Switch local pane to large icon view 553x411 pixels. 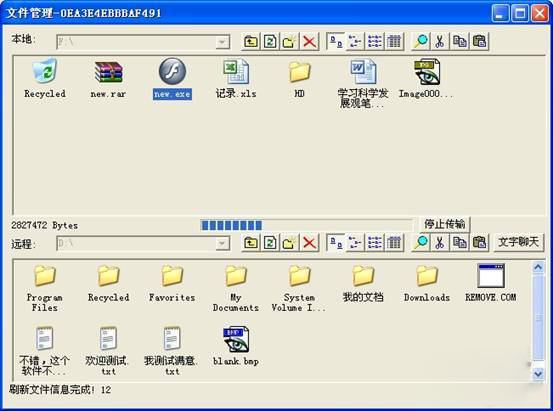tap(336, 42)
